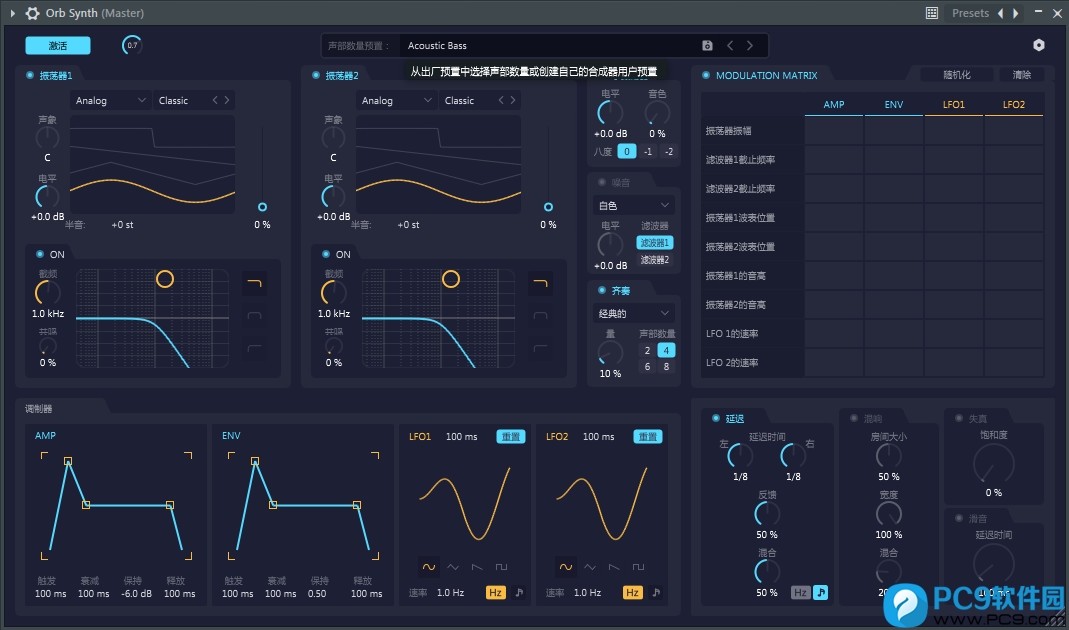
Task: Open the Presets menu in title bar
Action: point(970,13)
